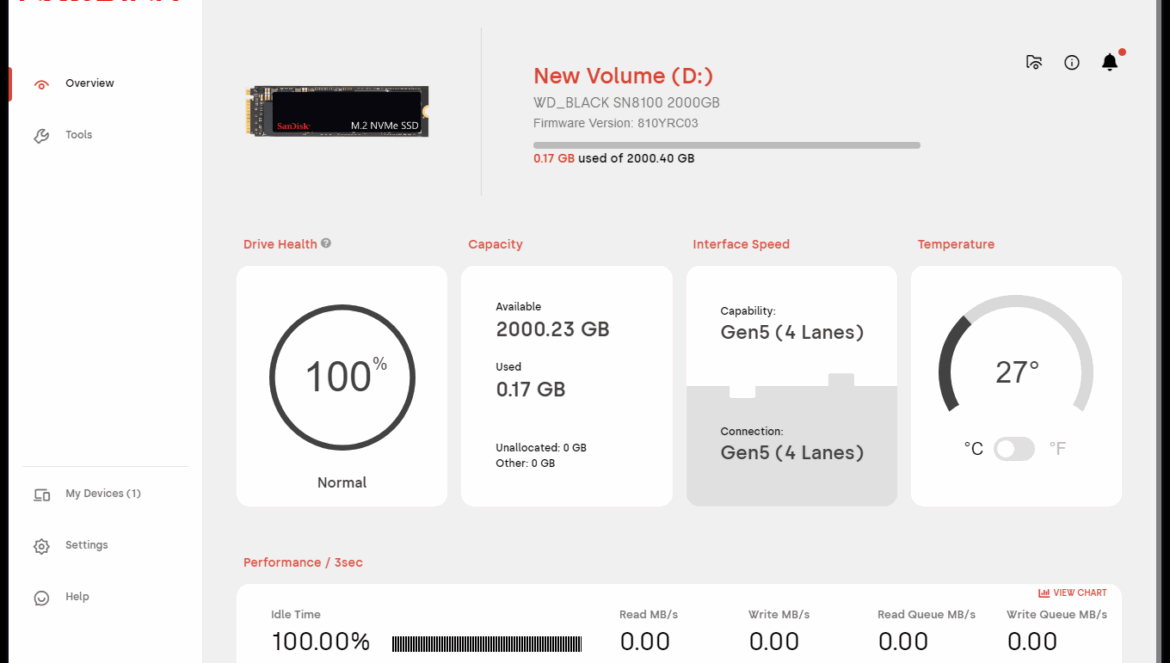This screenshot has width=1170, height=663.
Task: Click the Read MB/s 0.00 value
Action: [x=645, y=641]
